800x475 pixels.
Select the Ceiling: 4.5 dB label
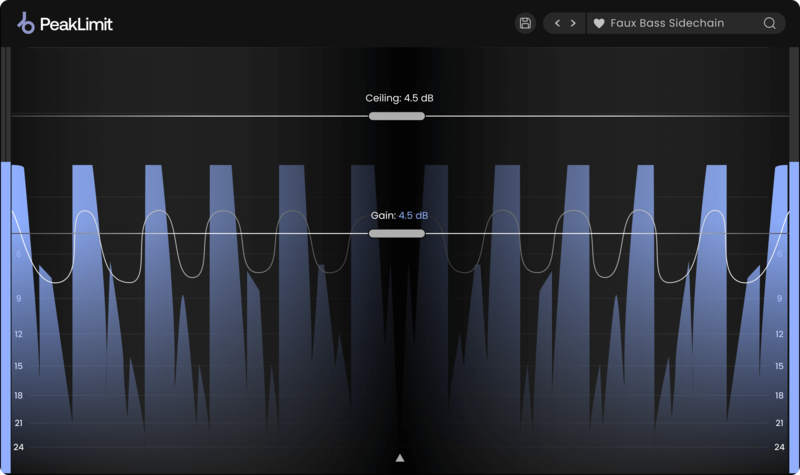pyautogui.click(x=399, y=98)
